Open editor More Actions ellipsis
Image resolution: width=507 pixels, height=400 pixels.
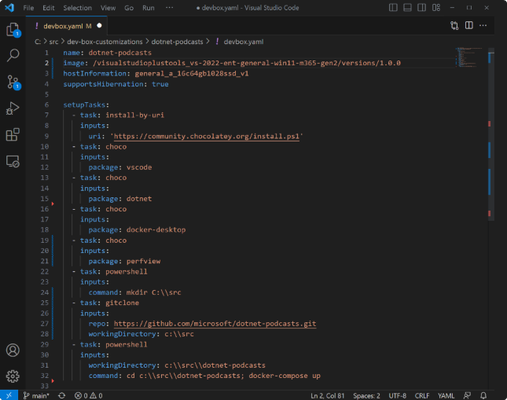click(483, 25)
